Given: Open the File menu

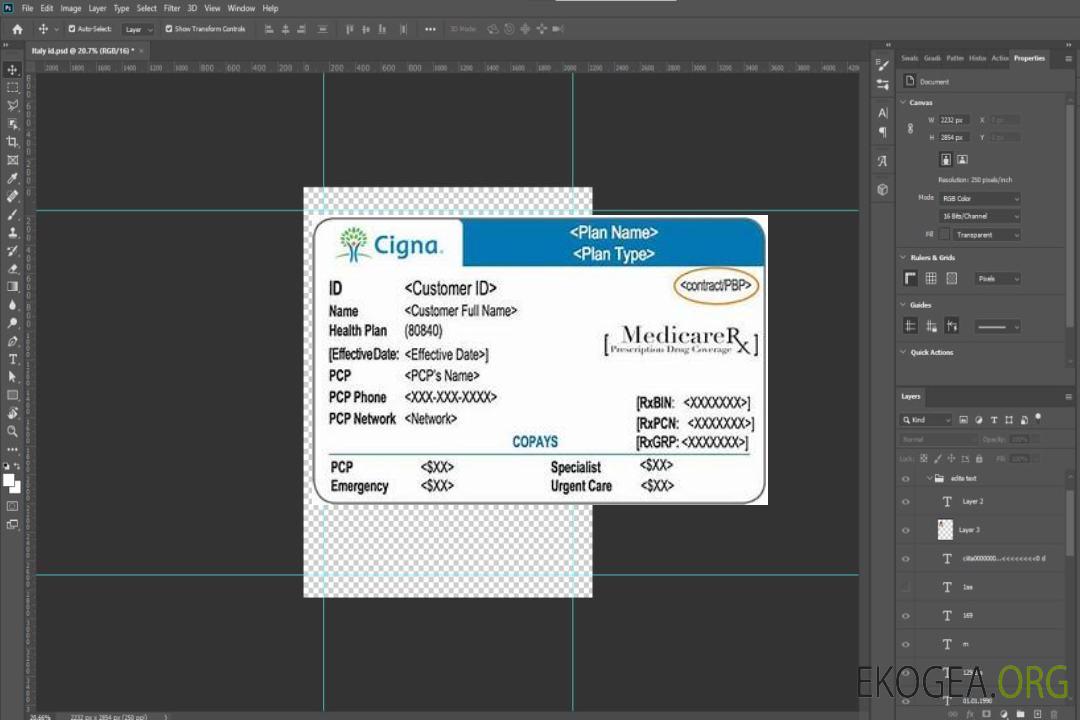Looking at the screenshot, I should pos(28,8).
